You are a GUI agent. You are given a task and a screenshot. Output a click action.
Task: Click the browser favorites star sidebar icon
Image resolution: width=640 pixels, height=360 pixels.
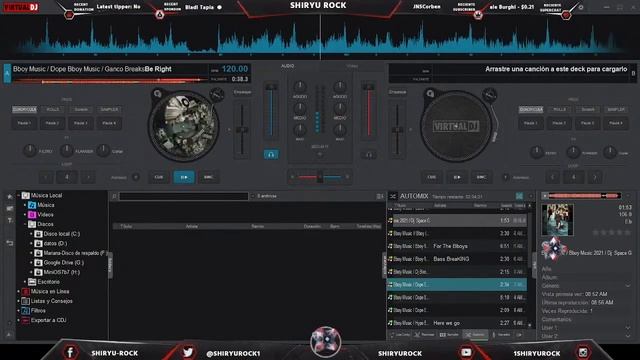click(9, 196)
